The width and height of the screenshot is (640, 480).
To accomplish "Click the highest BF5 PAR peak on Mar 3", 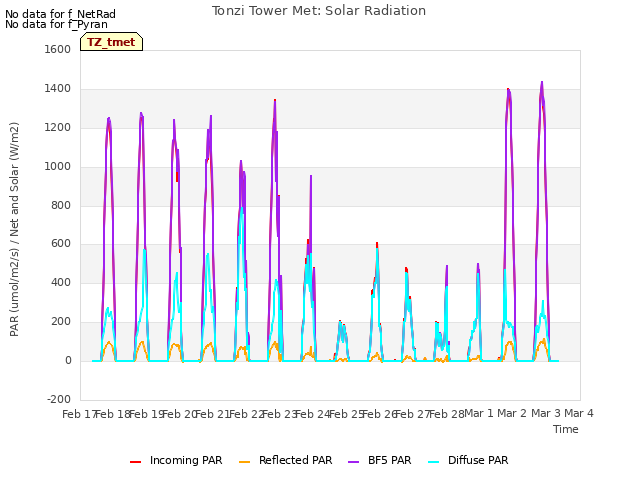I will pyautogui.click(x=542, y=82).
